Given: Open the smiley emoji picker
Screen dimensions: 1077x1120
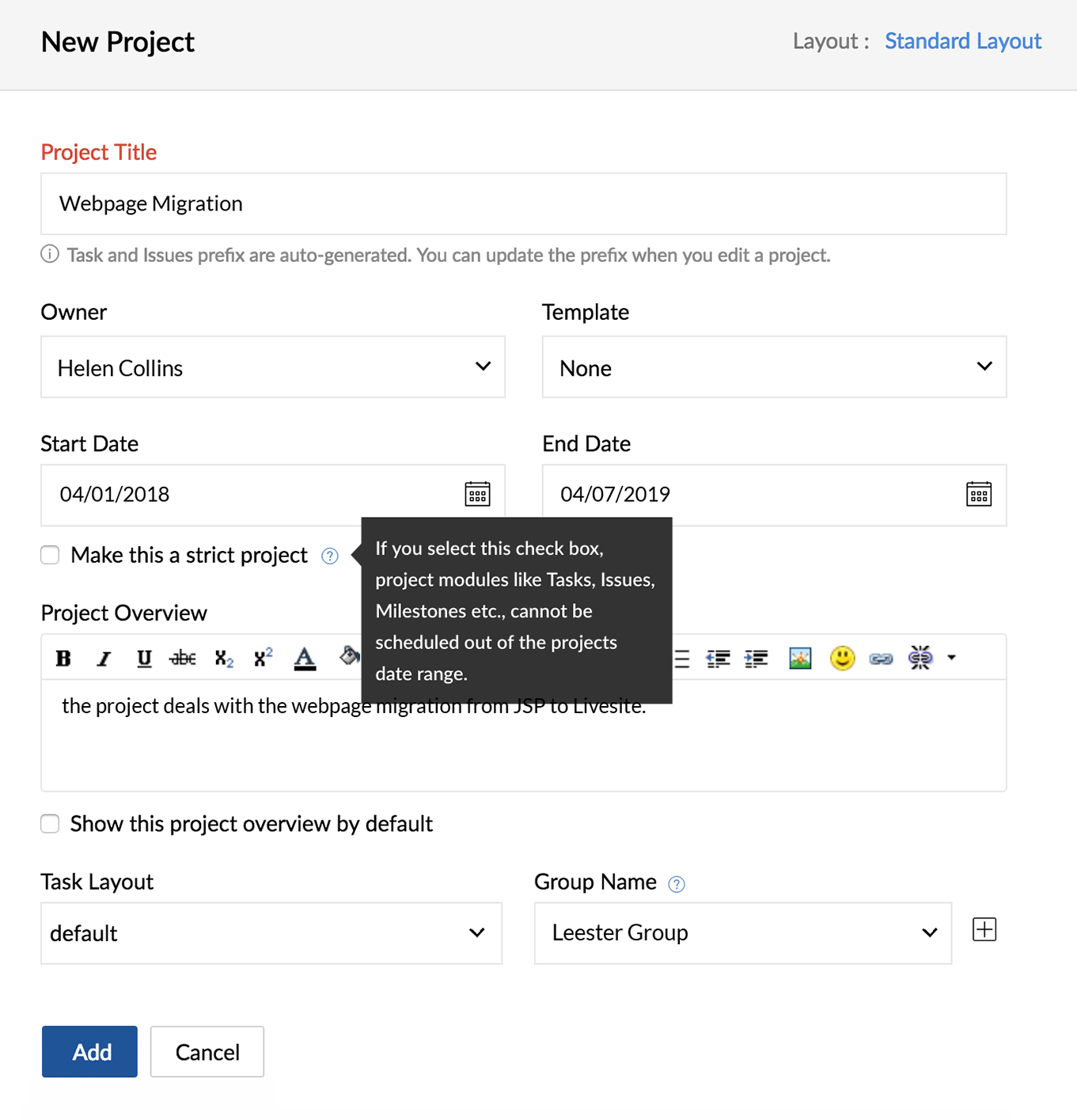Looking at the screenshot, I should pyautogui.click(x=842, y=658).
